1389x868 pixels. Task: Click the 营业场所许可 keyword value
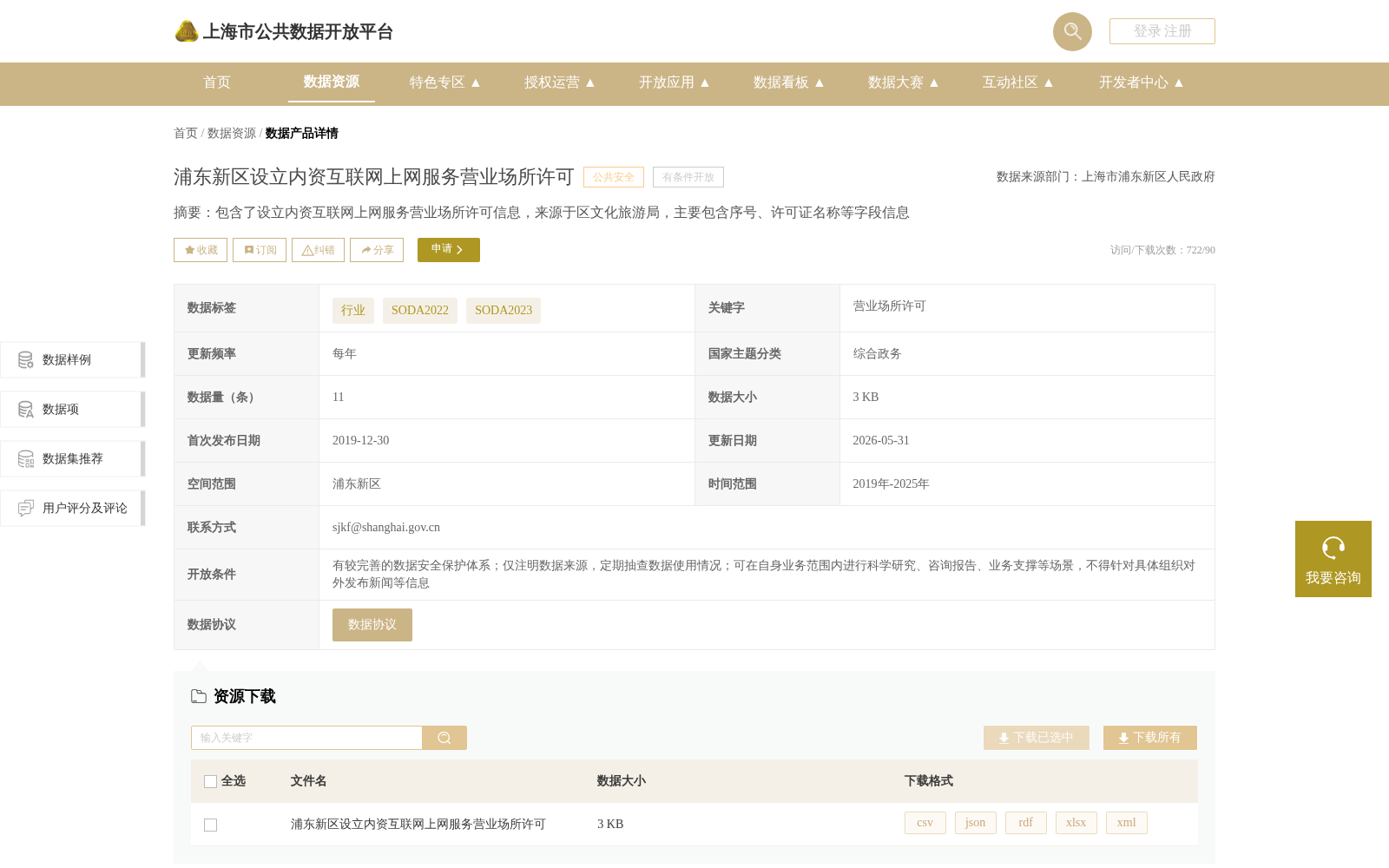890,306
